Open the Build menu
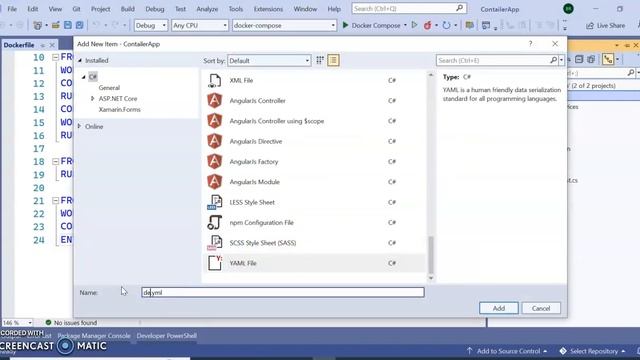The image size is (640, 360). click(x=127, y=9)
